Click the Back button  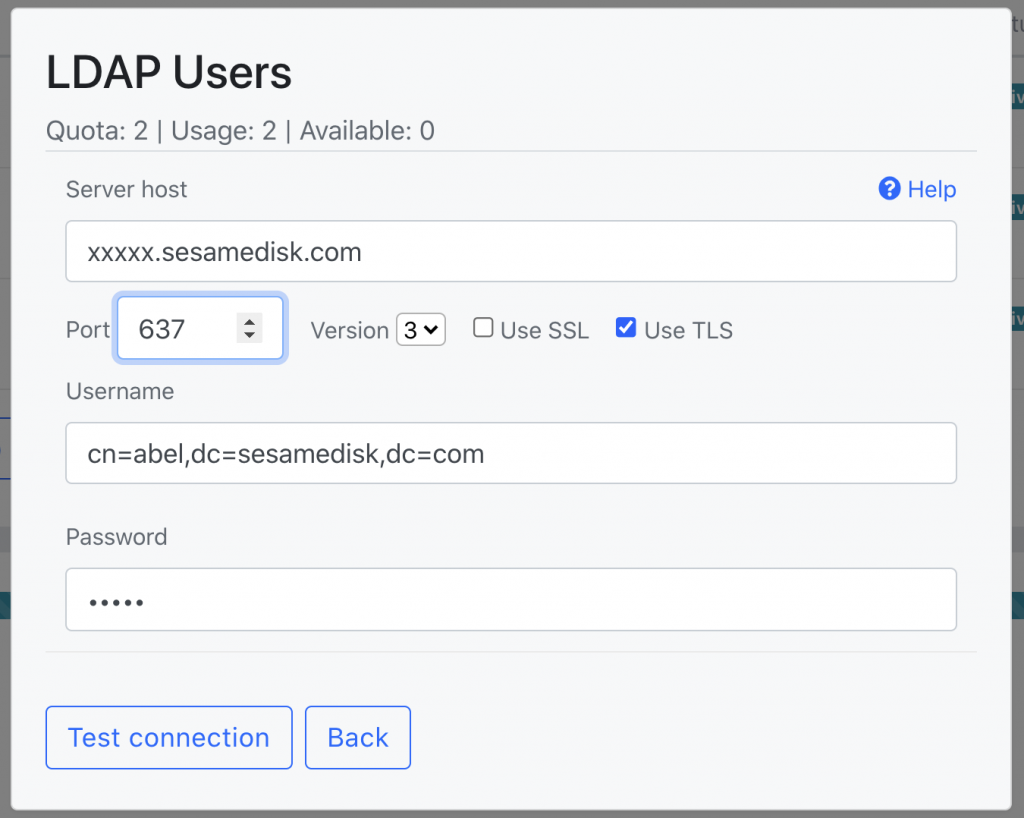click(x=358, y=738)
